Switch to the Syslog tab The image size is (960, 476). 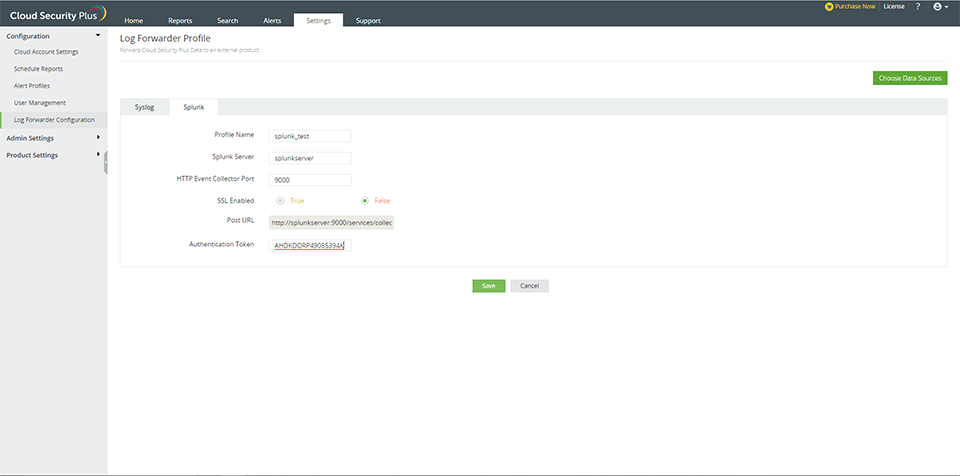click(144, 107)
